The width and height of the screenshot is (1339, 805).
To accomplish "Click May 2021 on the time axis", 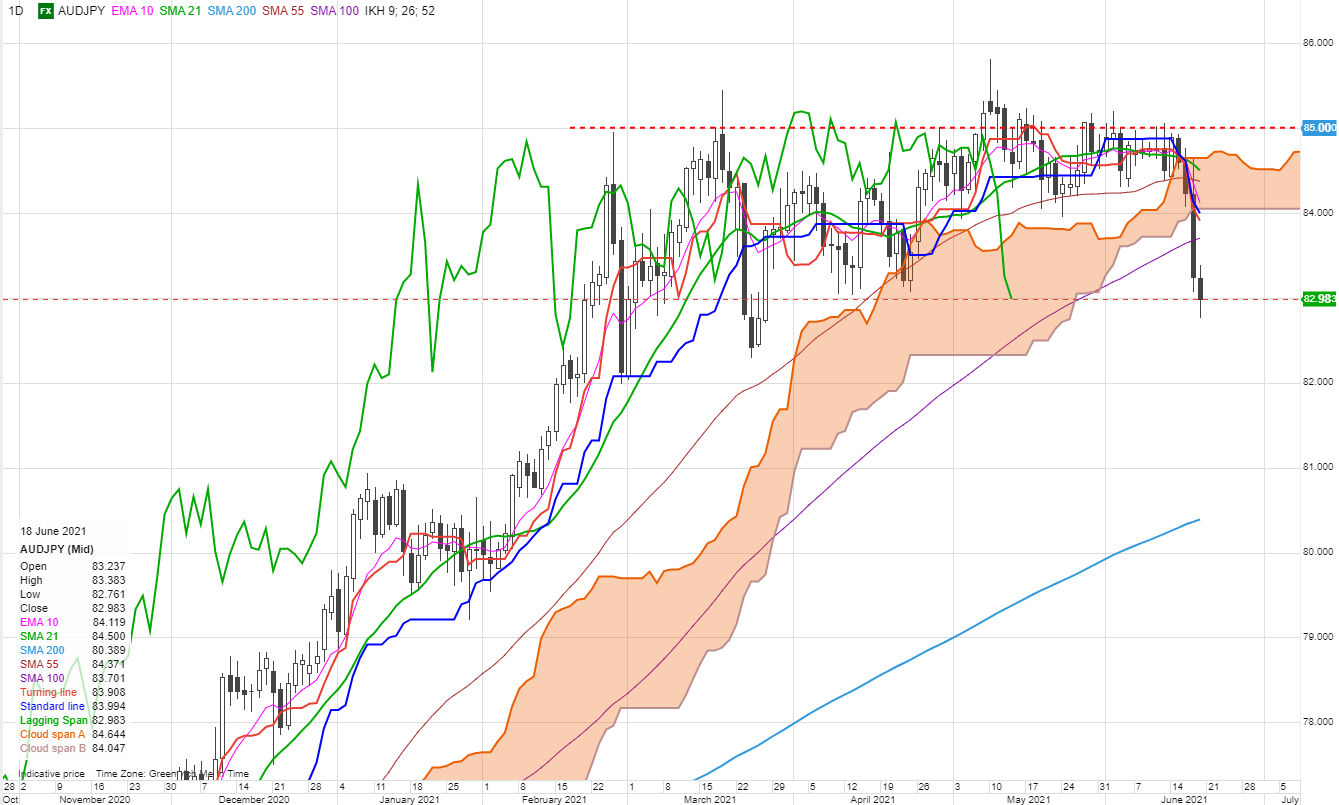I will pos(1027,799).
